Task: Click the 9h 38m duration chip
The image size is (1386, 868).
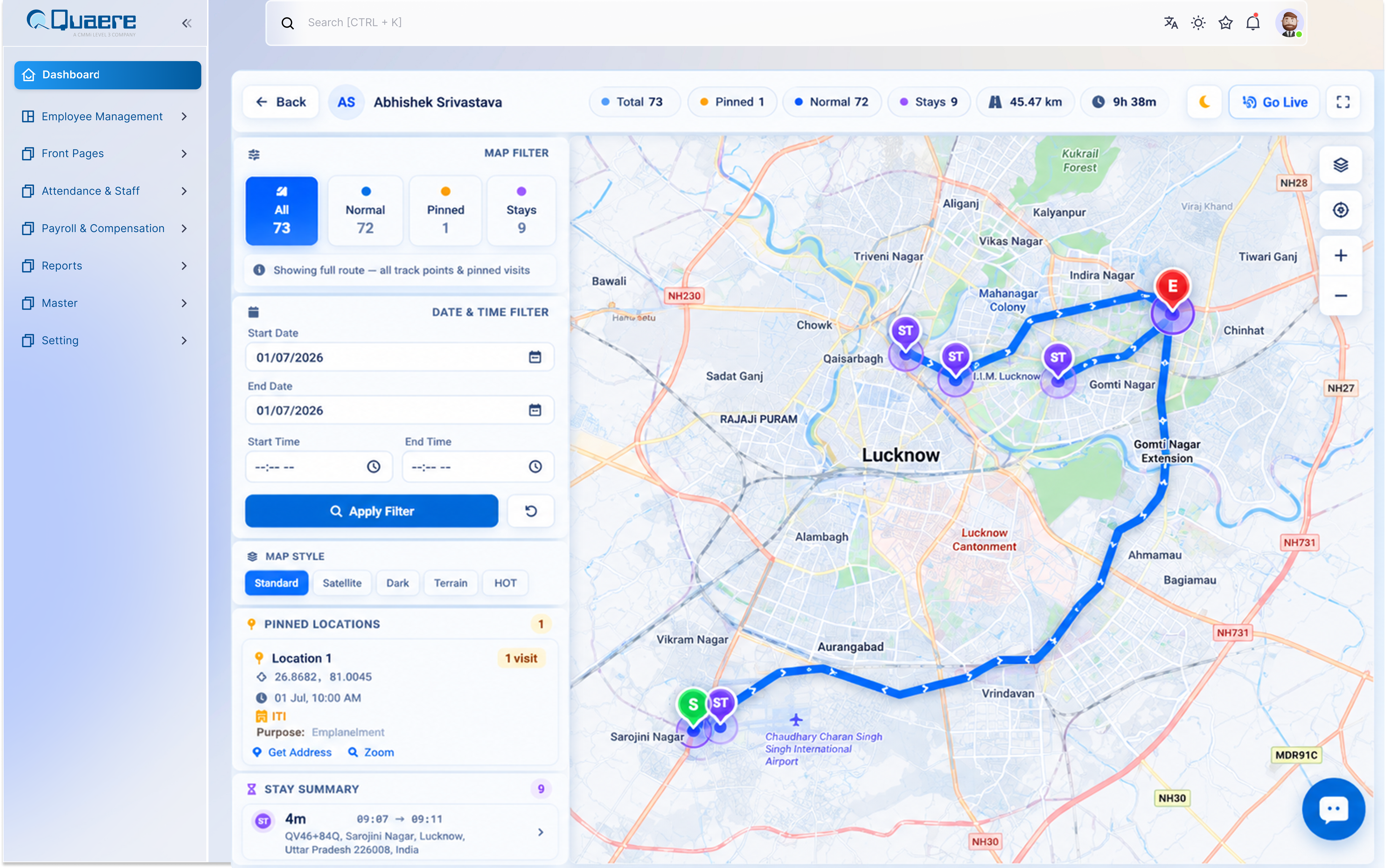Action: point(1125,102)
